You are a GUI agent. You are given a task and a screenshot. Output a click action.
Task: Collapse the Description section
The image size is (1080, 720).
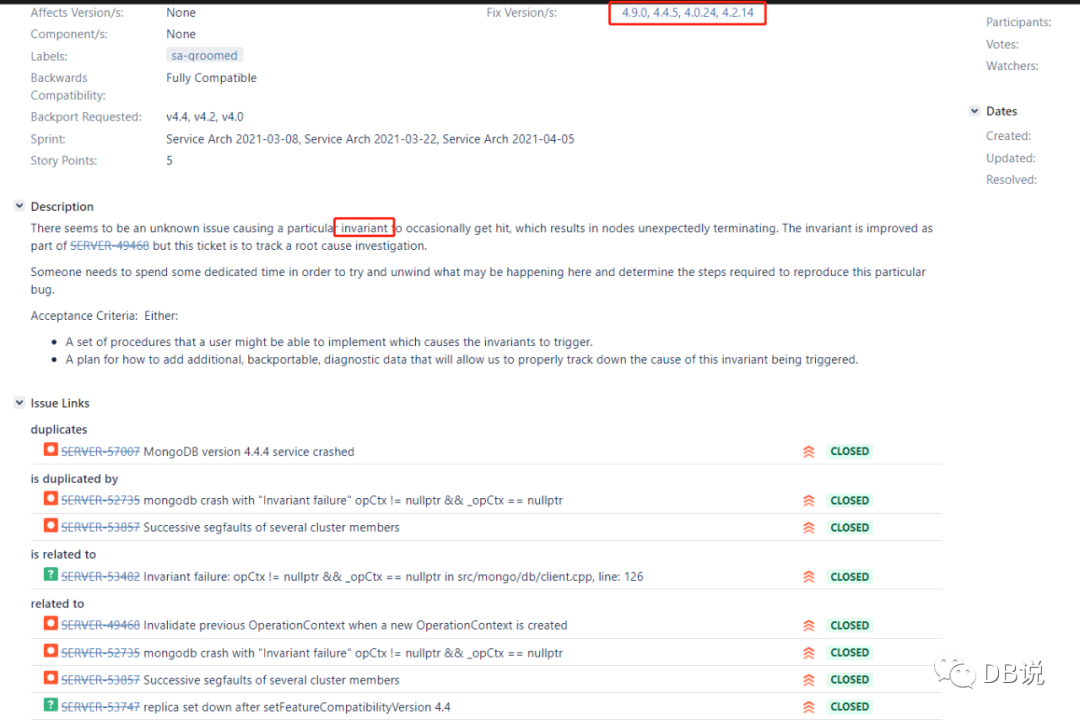pyautogui.click(x=19, y=206)
